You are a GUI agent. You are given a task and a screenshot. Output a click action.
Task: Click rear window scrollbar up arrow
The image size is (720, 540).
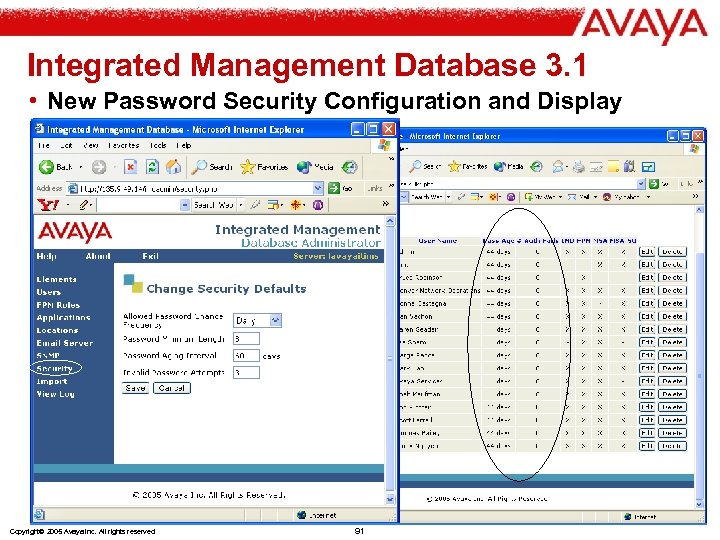click(699, 209)
